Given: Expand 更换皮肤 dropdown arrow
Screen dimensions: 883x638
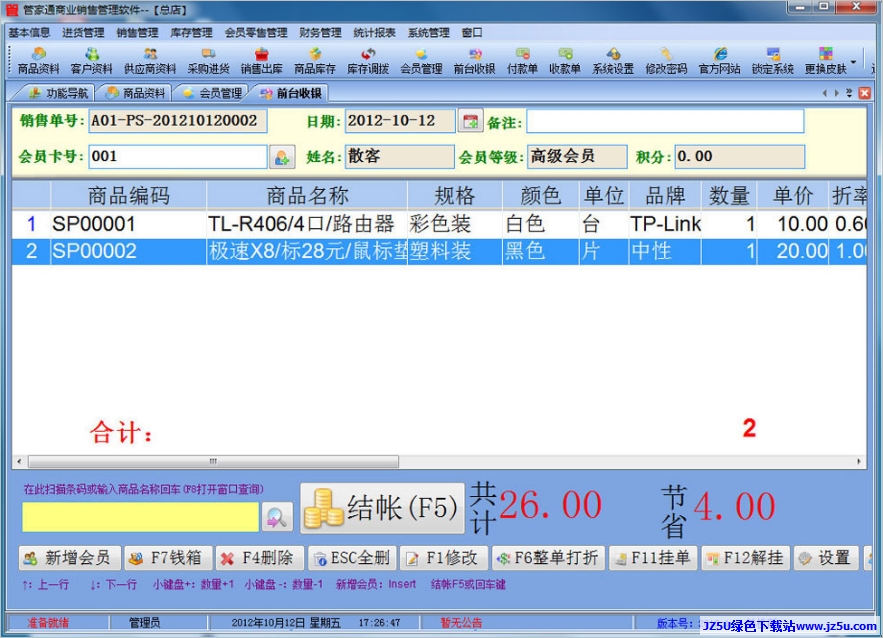Looking at the screenshot, I should [853, 62].
